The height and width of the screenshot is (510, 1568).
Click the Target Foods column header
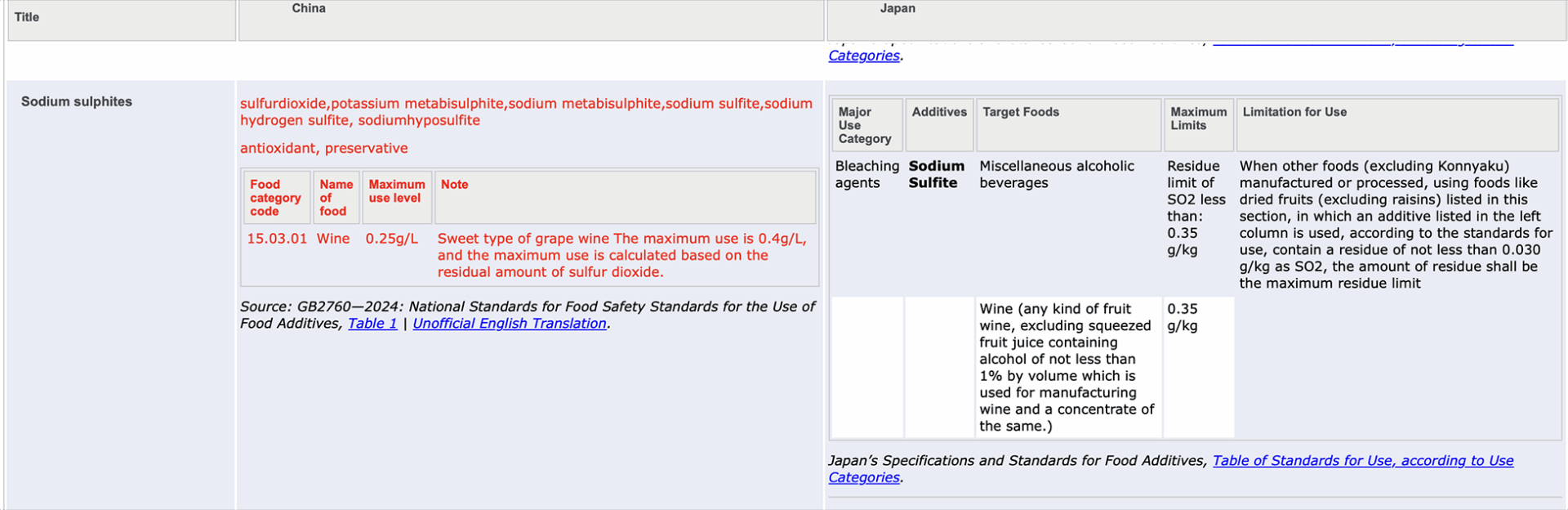click(x=1068, y=125)
